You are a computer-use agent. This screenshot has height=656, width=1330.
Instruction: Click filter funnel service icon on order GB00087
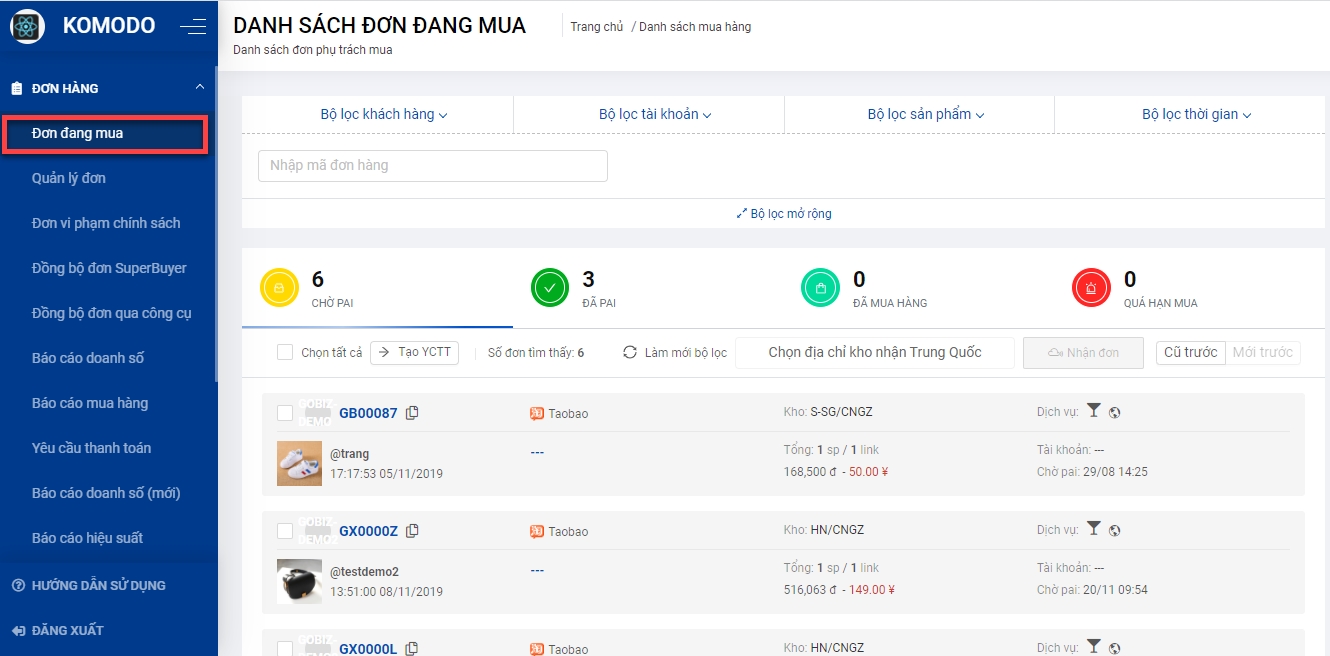click(1094, 411)
